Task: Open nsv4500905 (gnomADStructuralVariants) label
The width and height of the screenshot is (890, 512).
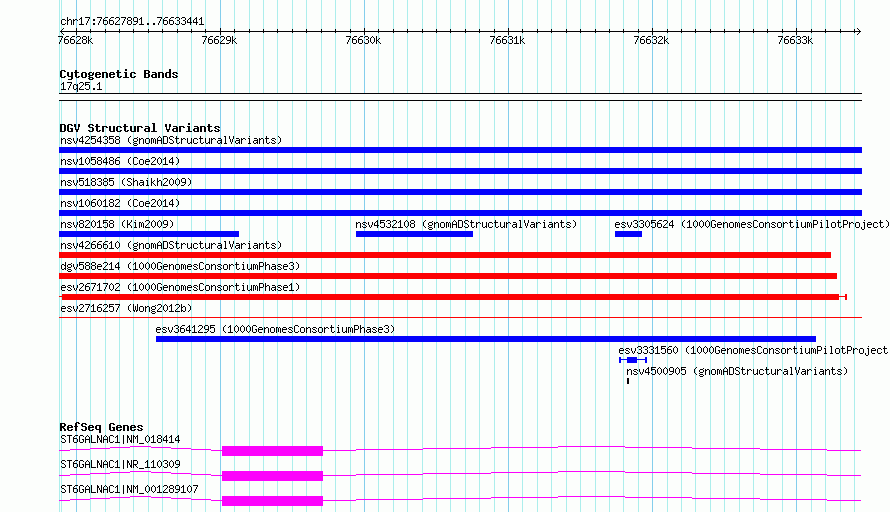Action: [737, 371]
